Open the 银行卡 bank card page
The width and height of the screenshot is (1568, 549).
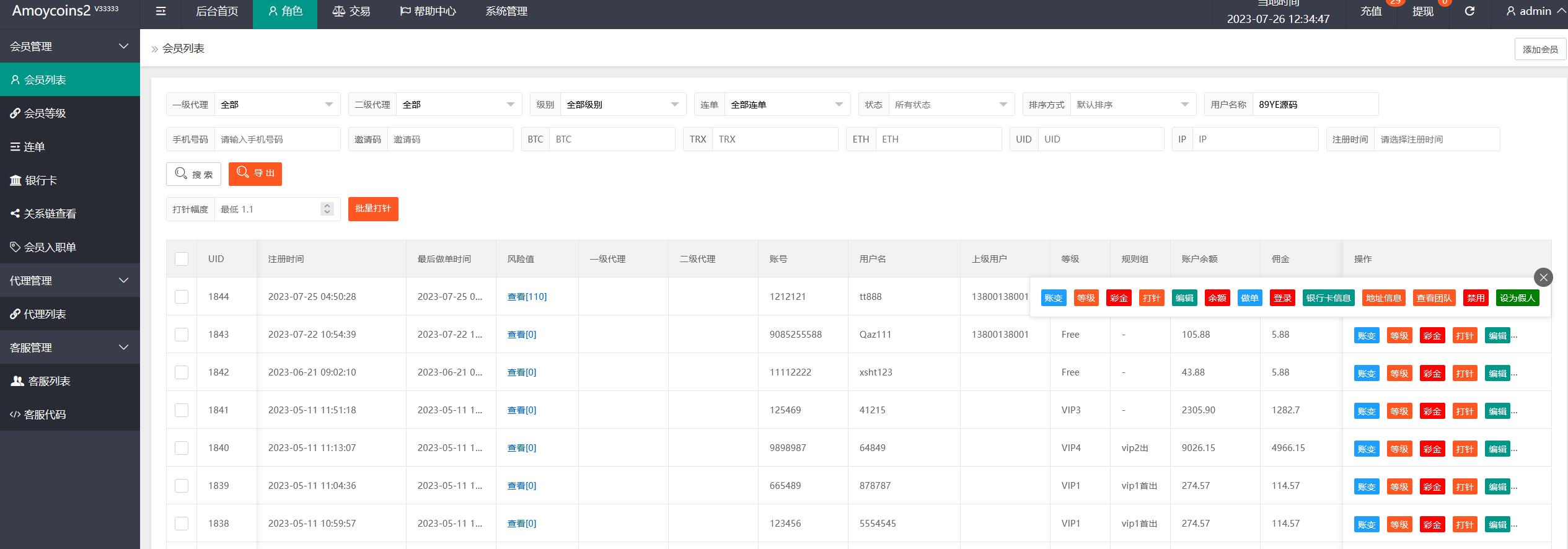coord(41,180)
